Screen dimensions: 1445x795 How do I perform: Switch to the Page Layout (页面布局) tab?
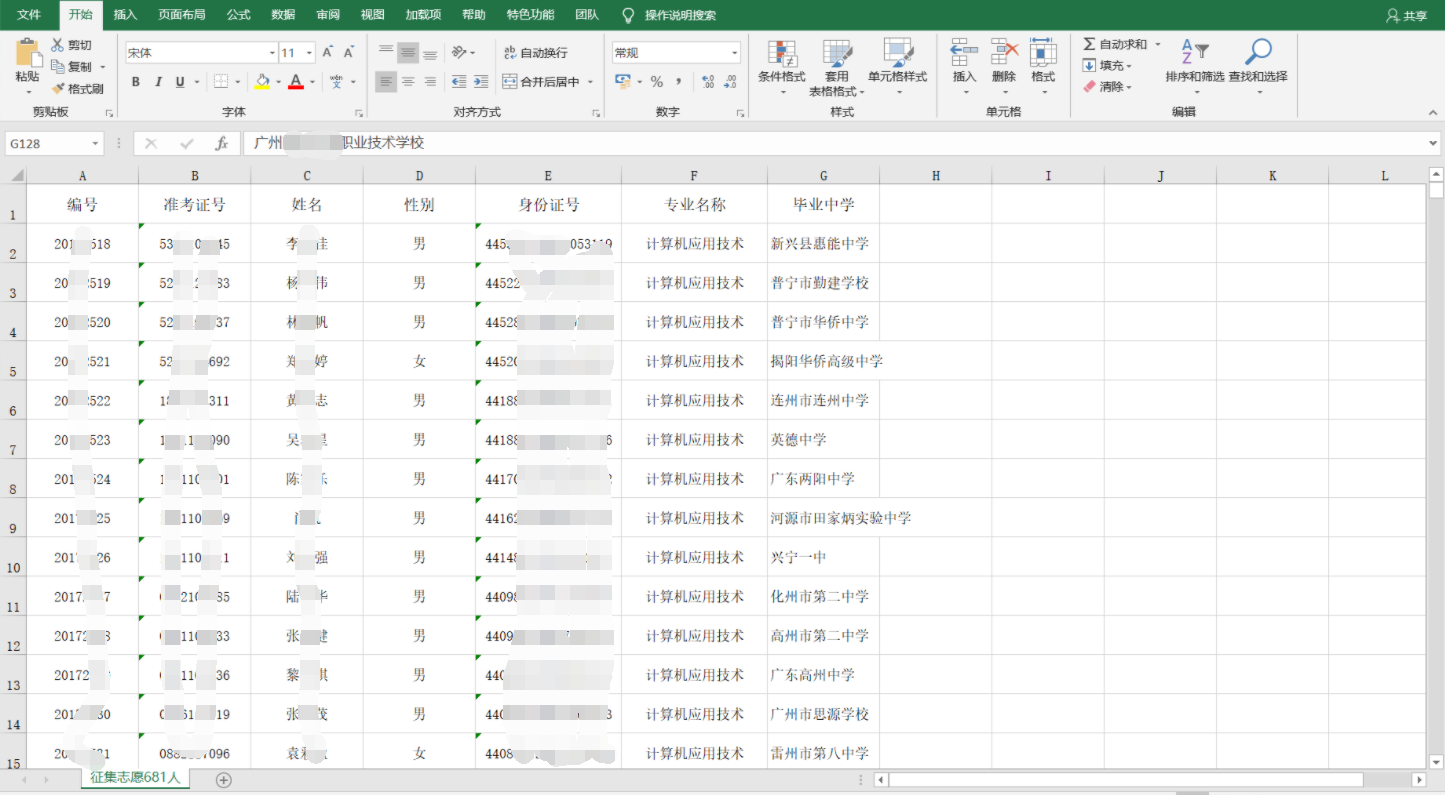[x=182, y=15]
